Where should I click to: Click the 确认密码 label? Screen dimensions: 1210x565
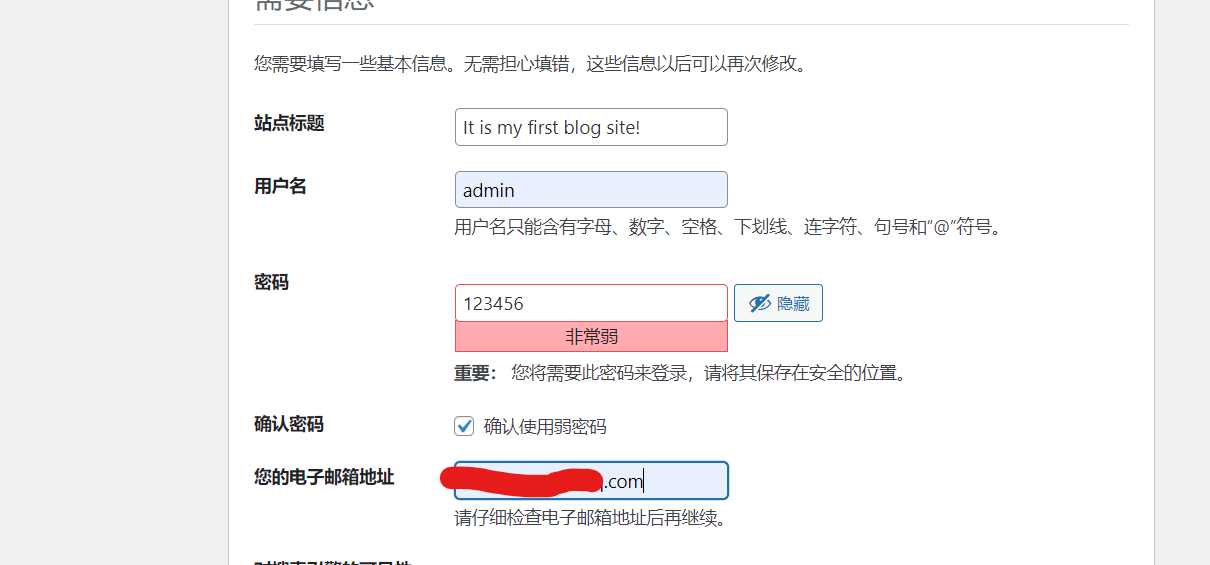tap(290, 424)
